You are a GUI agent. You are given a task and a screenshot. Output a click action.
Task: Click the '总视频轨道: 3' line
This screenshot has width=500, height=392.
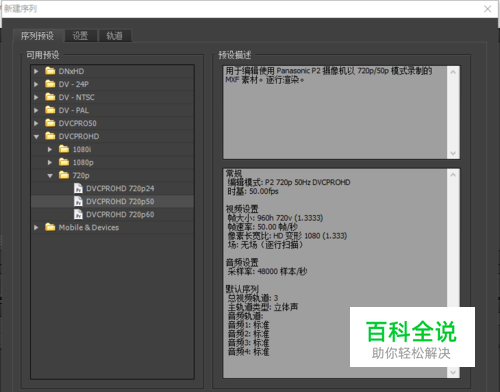pyautogui.click(x=253, y=298)
